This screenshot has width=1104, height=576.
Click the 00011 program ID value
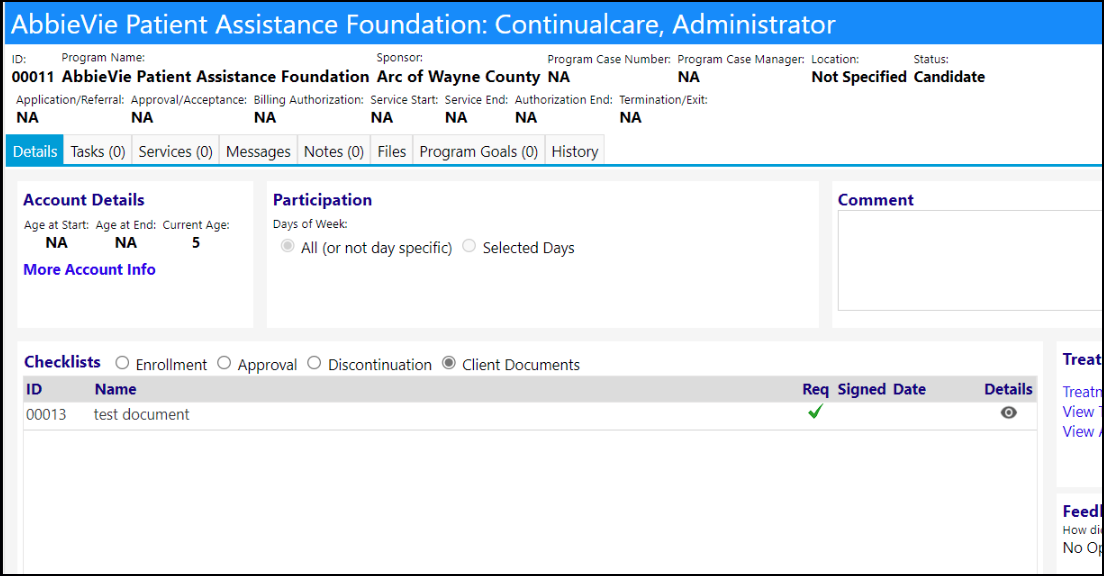32,77
